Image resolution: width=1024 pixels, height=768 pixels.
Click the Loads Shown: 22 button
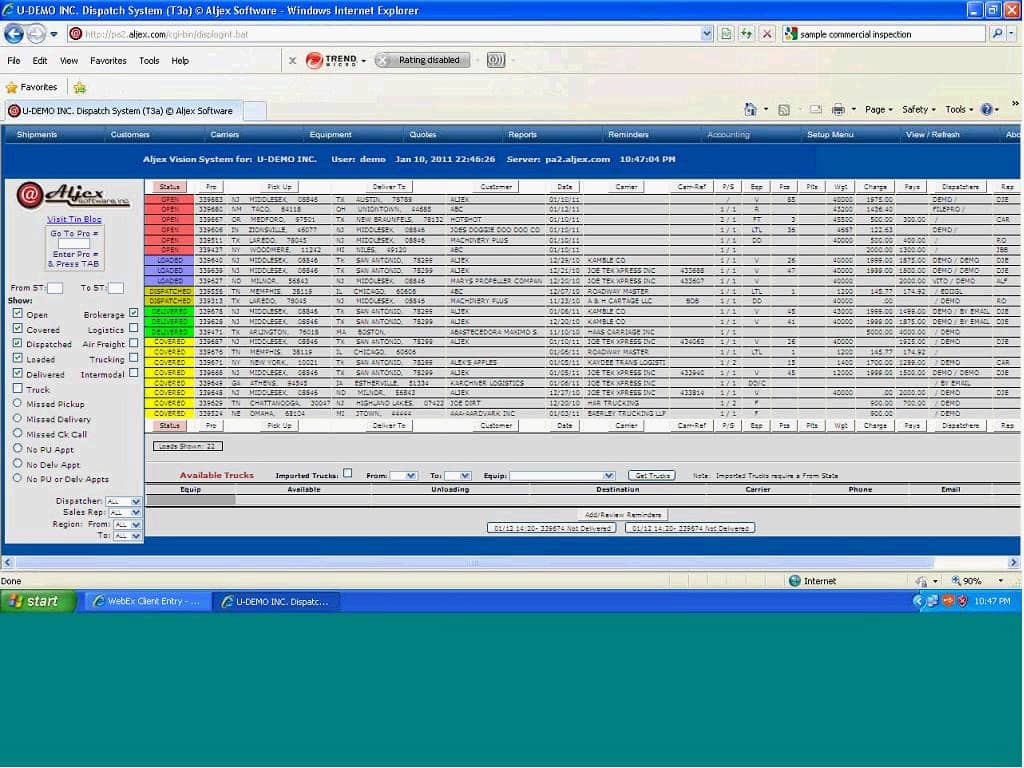[x=187, y=446]
